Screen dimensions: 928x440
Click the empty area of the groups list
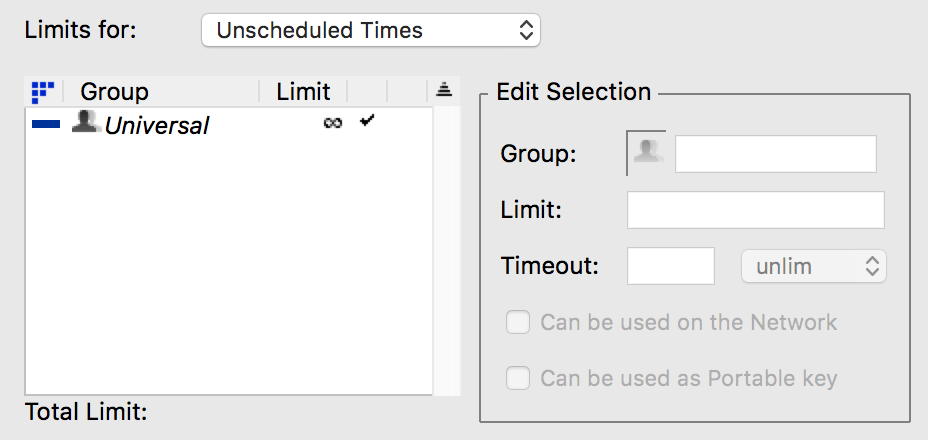click(x=228, y=270)
